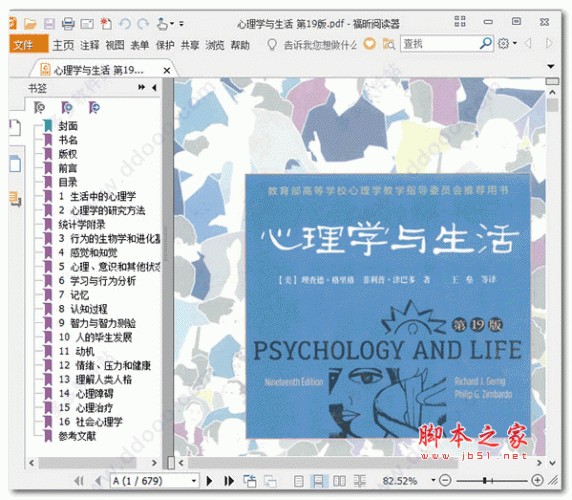The image size is (572, 500).
Task: Click the folder search icon
Action: point(389,44)
